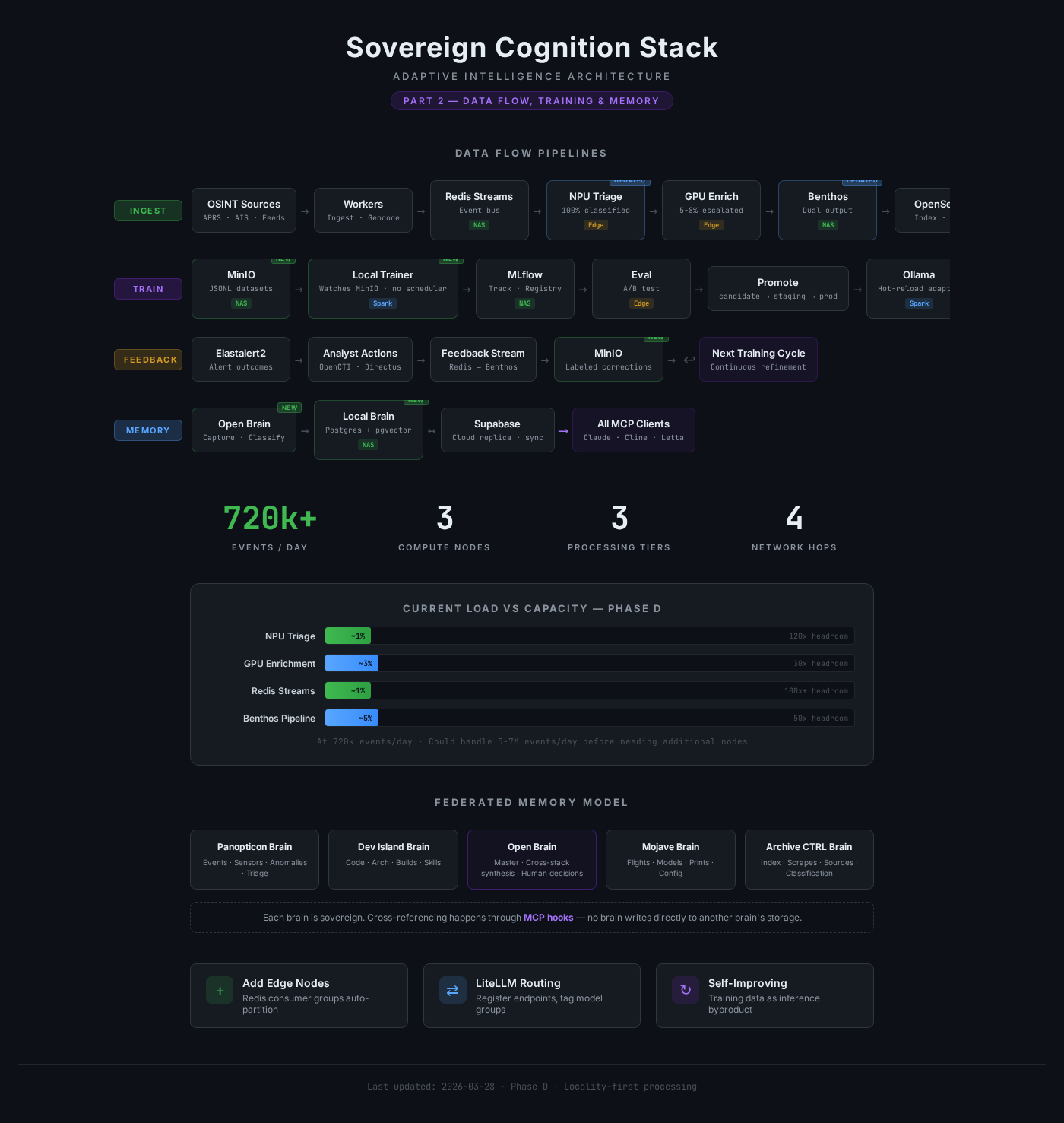Select the Redis Streams Event bus node
The width and height of the screenshot is (1064, 1123).
480,211
